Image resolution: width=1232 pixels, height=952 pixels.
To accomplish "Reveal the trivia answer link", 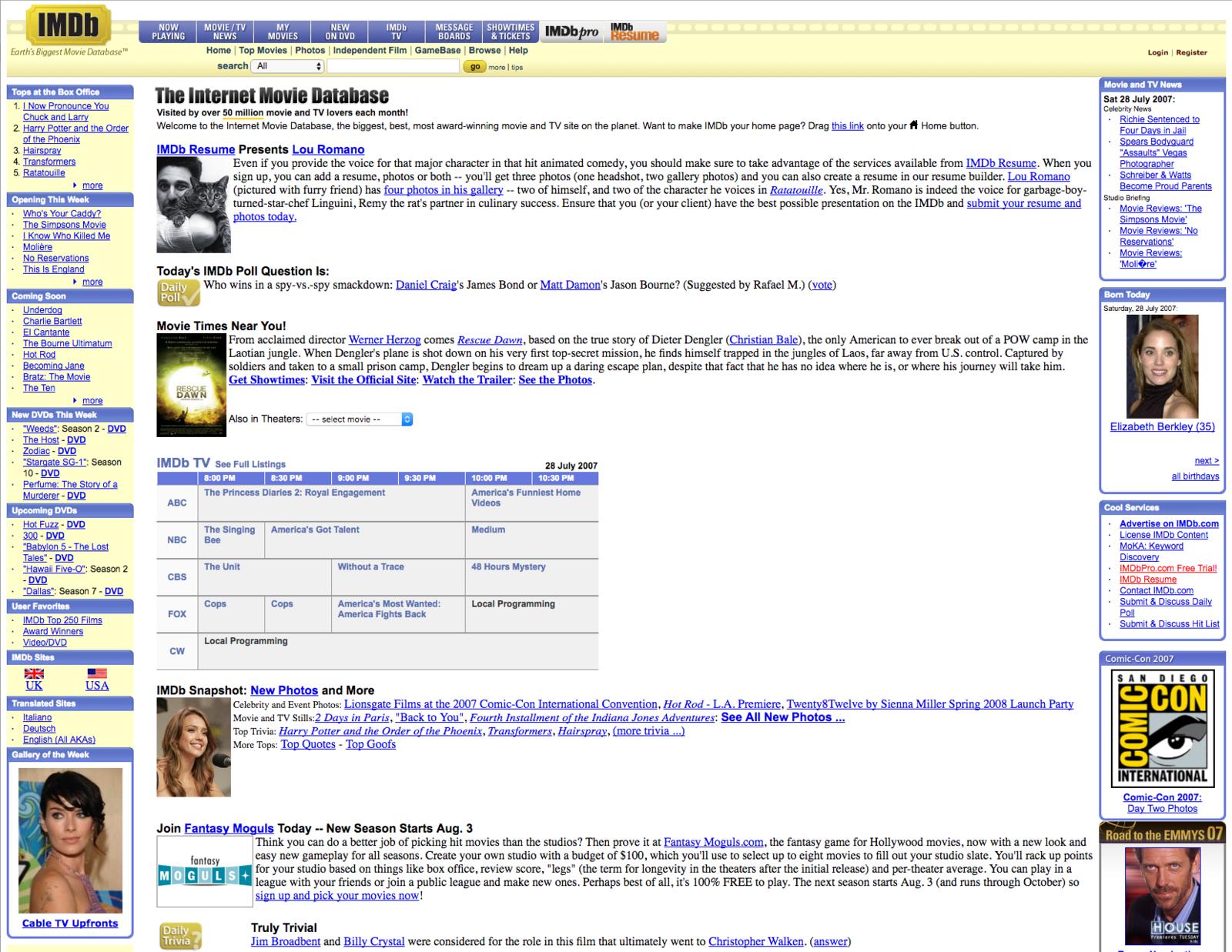I will 831,941.
